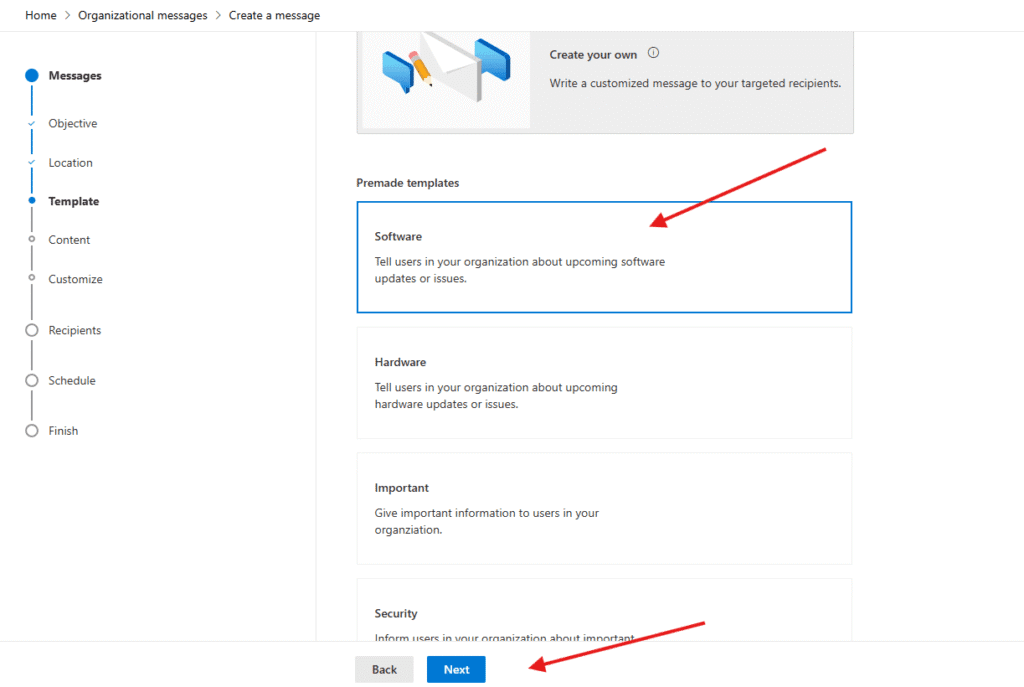1024x687 pixels.
Task: Choose the Hardware premade template
Action: (x=604, y=383)
